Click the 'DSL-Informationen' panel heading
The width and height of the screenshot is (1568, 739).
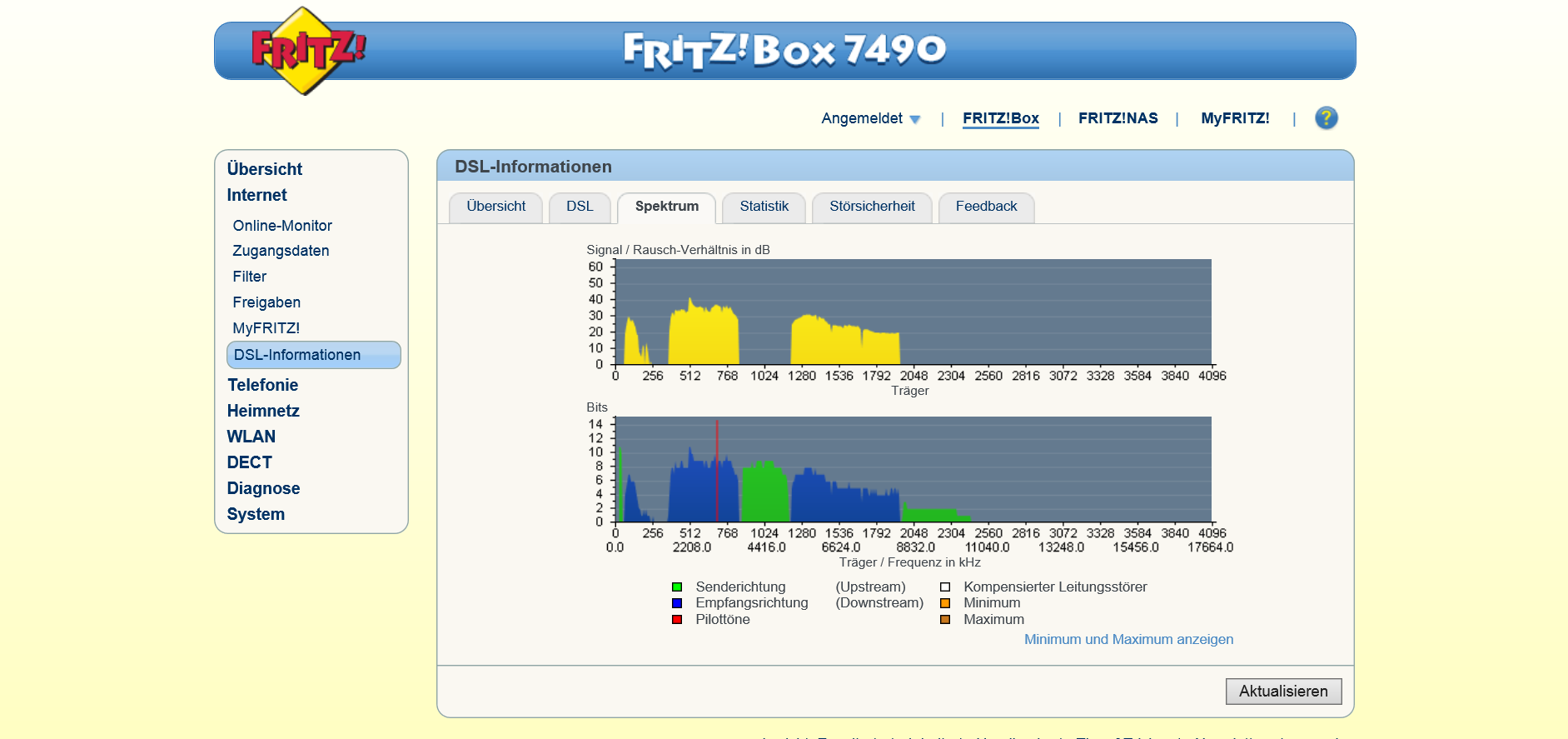tap(533, 167)
